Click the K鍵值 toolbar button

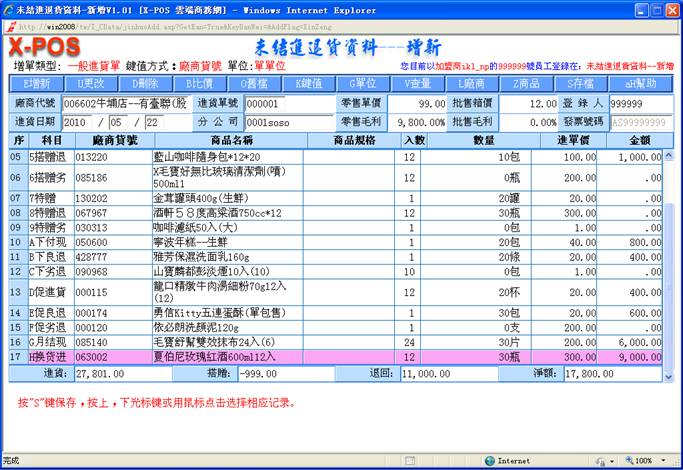pyautogui.click(x=310, y=83)
